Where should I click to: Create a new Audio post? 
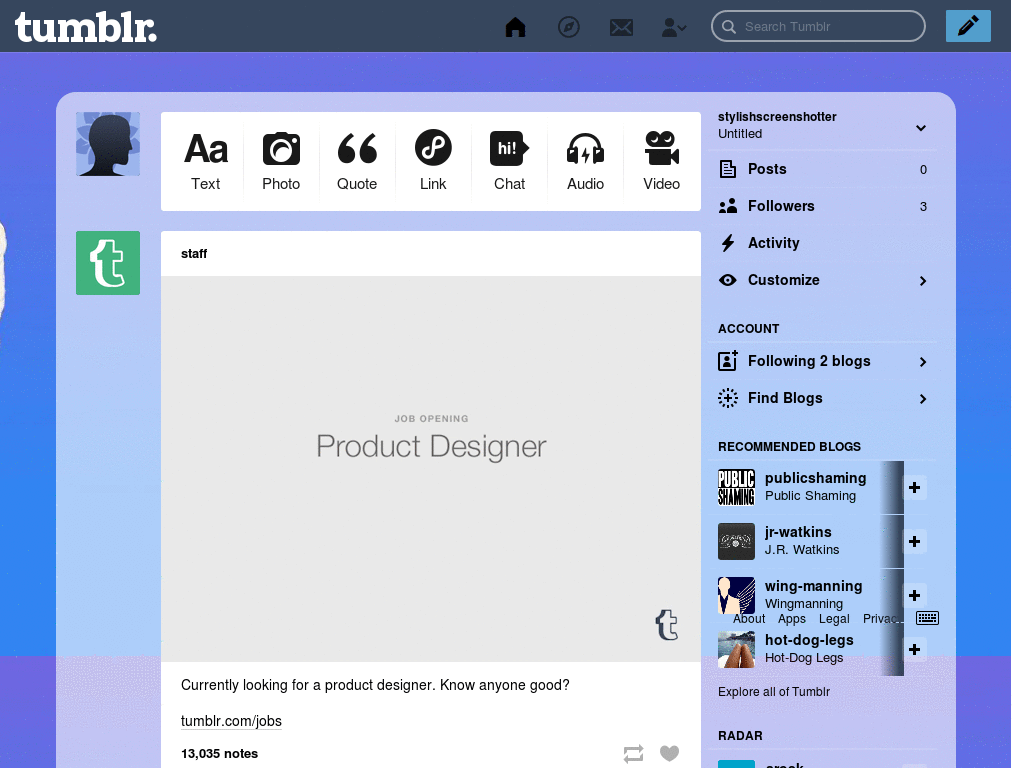(585, 161)
